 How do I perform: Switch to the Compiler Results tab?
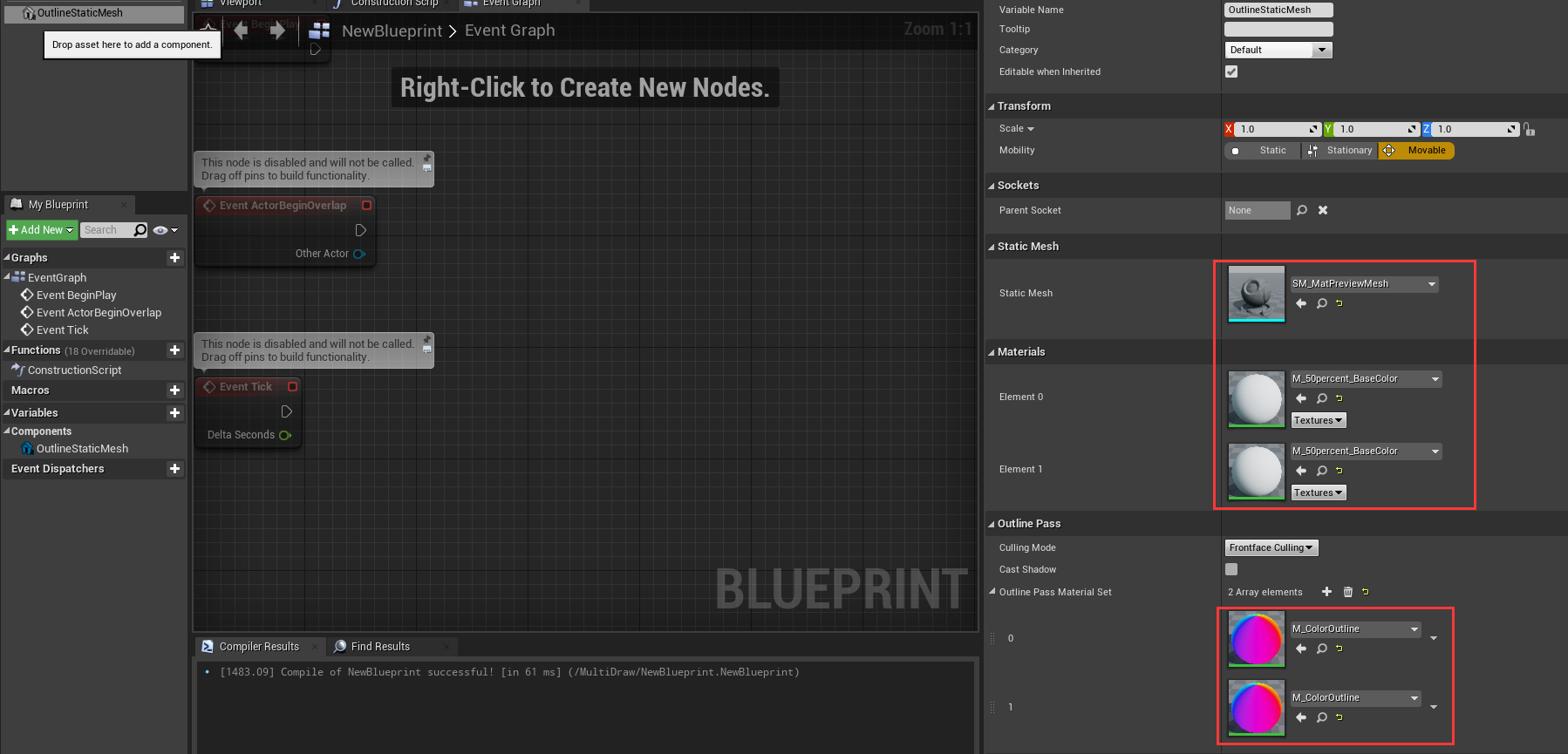point(258,646)
